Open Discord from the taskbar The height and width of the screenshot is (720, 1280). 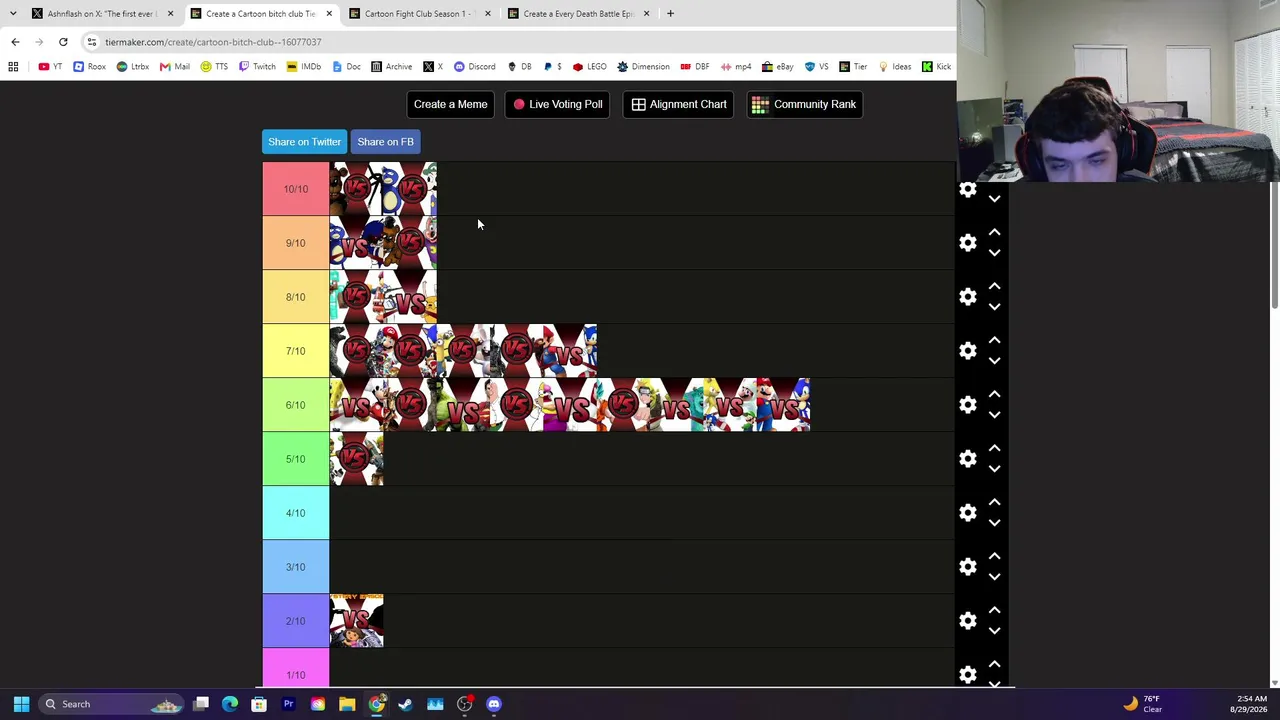(x=493, y=704)
